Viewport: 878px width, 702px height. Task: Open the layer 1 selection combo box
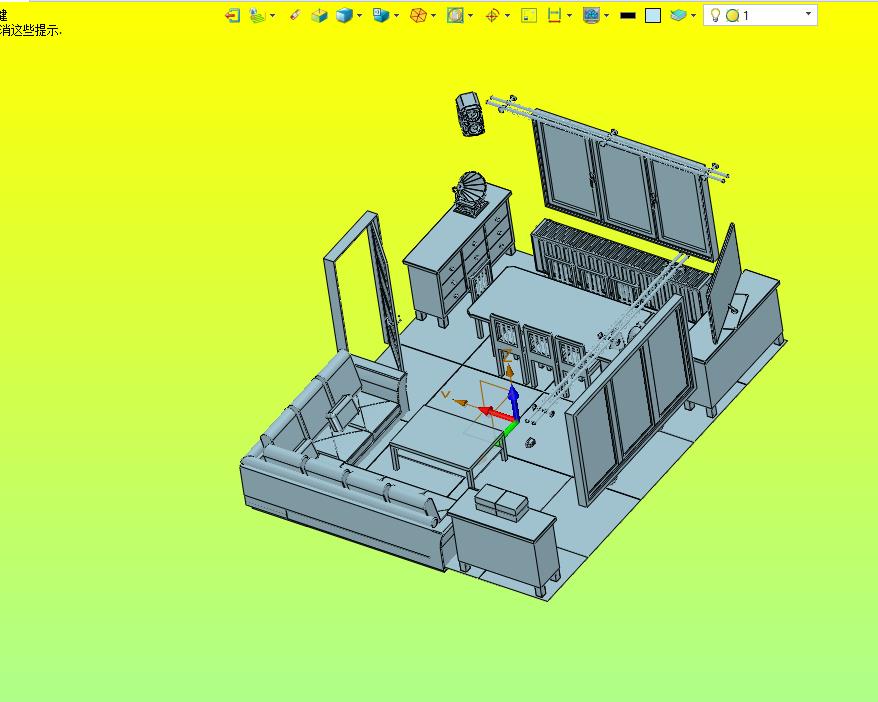(x=760, y=15)
